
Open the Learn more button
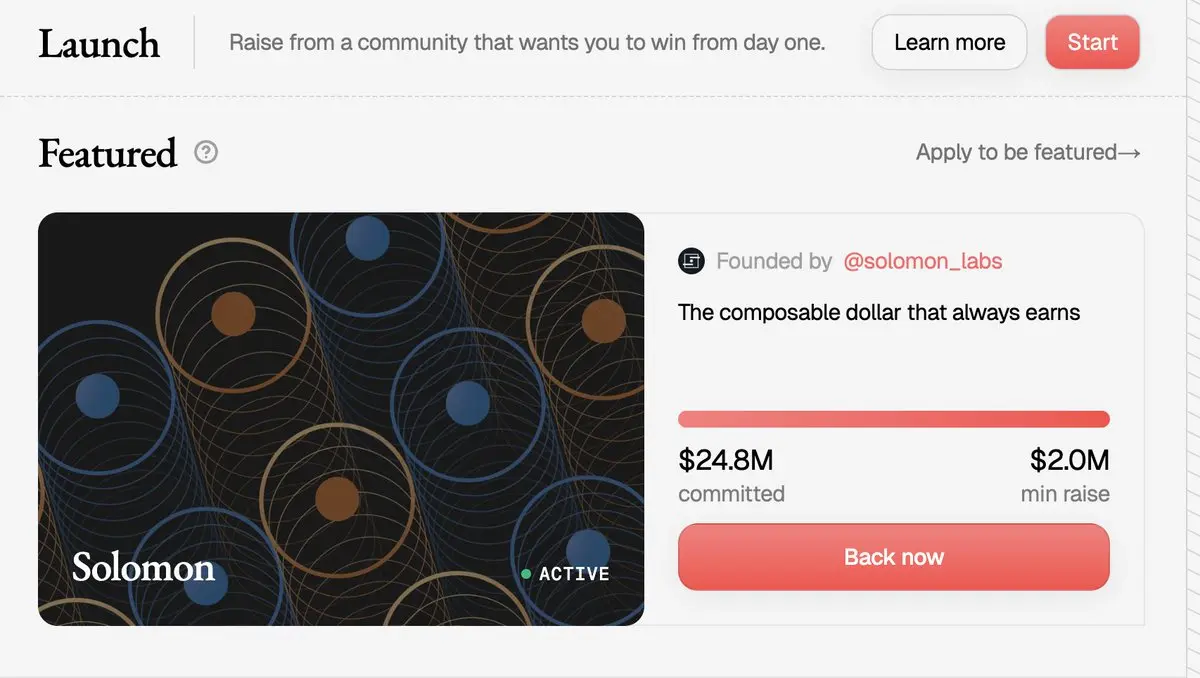(949, 43)
